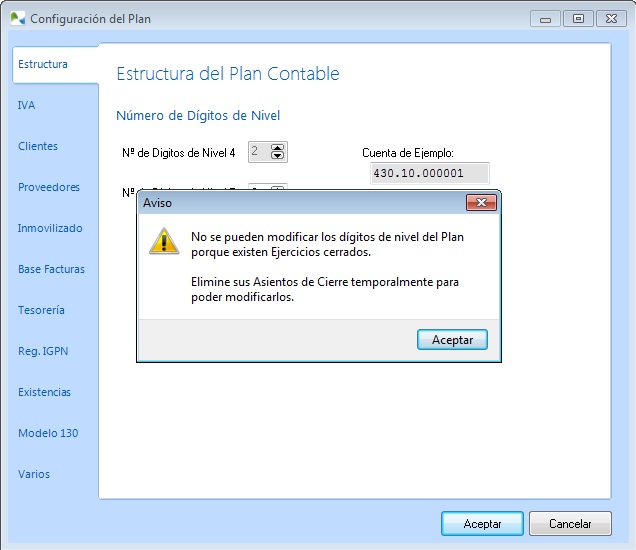Open the IVA tab

point(26,105)
